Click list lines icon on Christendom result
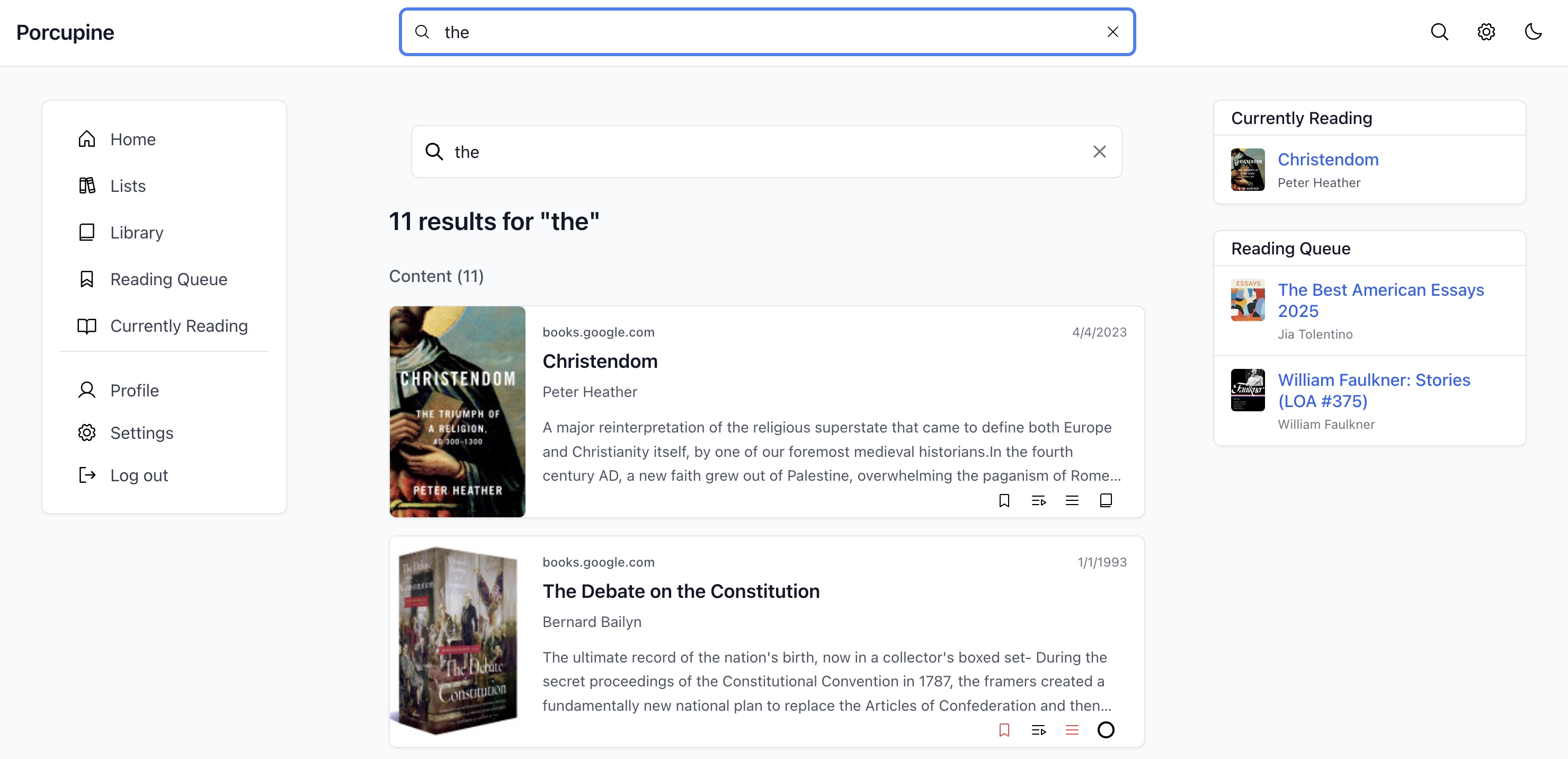This screenshot has width=1568, height=759. pyautogui.click(x=1072, y=500)
